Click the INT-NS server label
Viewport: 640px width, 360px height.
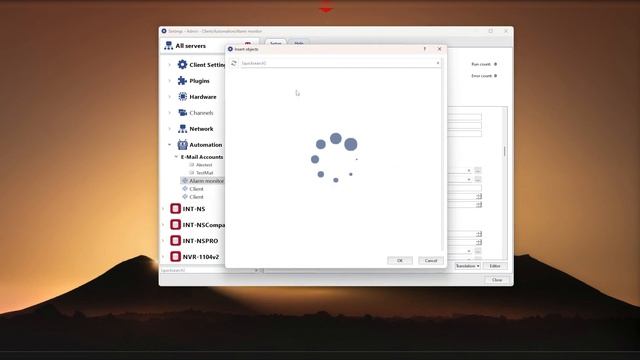tap(194, 209)
